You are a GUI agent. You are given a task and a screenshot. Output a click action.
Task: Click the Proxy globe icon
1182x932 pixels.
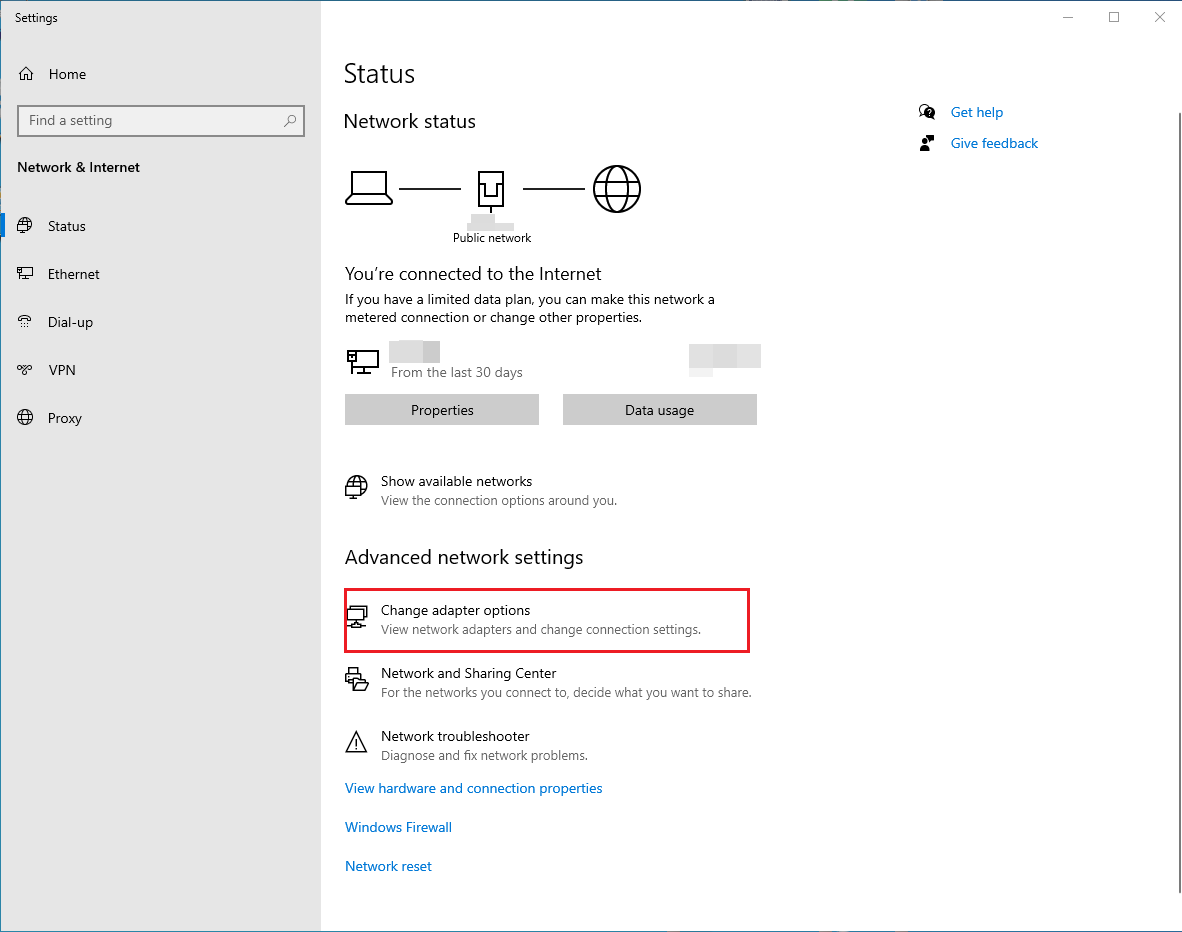coord(26,418)
